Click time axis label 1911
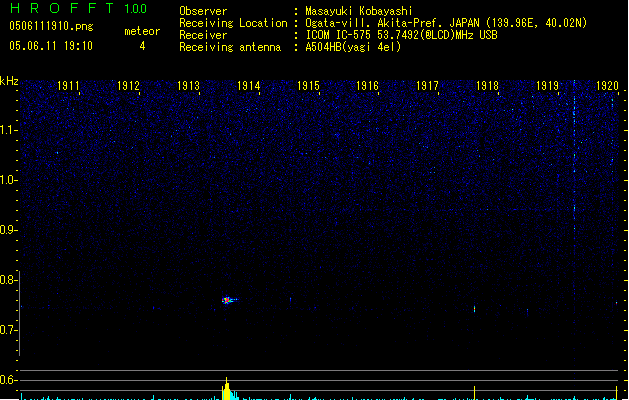Screen dimensions: 629x400 pos(69,86)
